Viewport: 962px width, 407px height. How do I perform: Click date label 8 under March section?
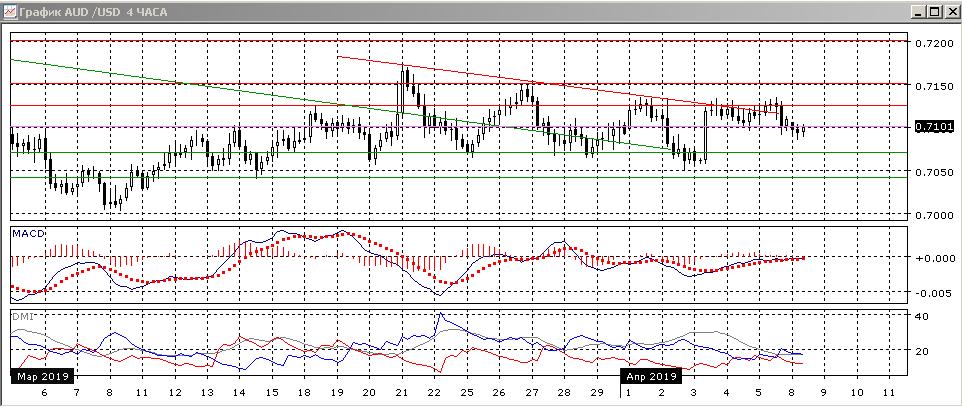pos(109,392)
